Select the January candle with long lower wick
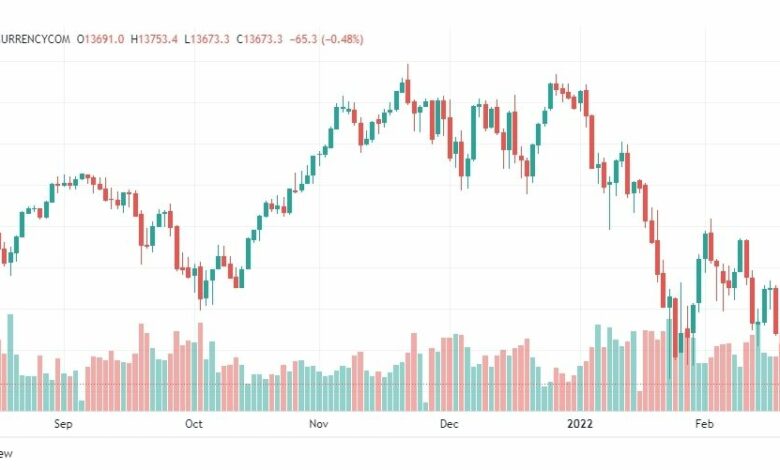 click(610, 206)
